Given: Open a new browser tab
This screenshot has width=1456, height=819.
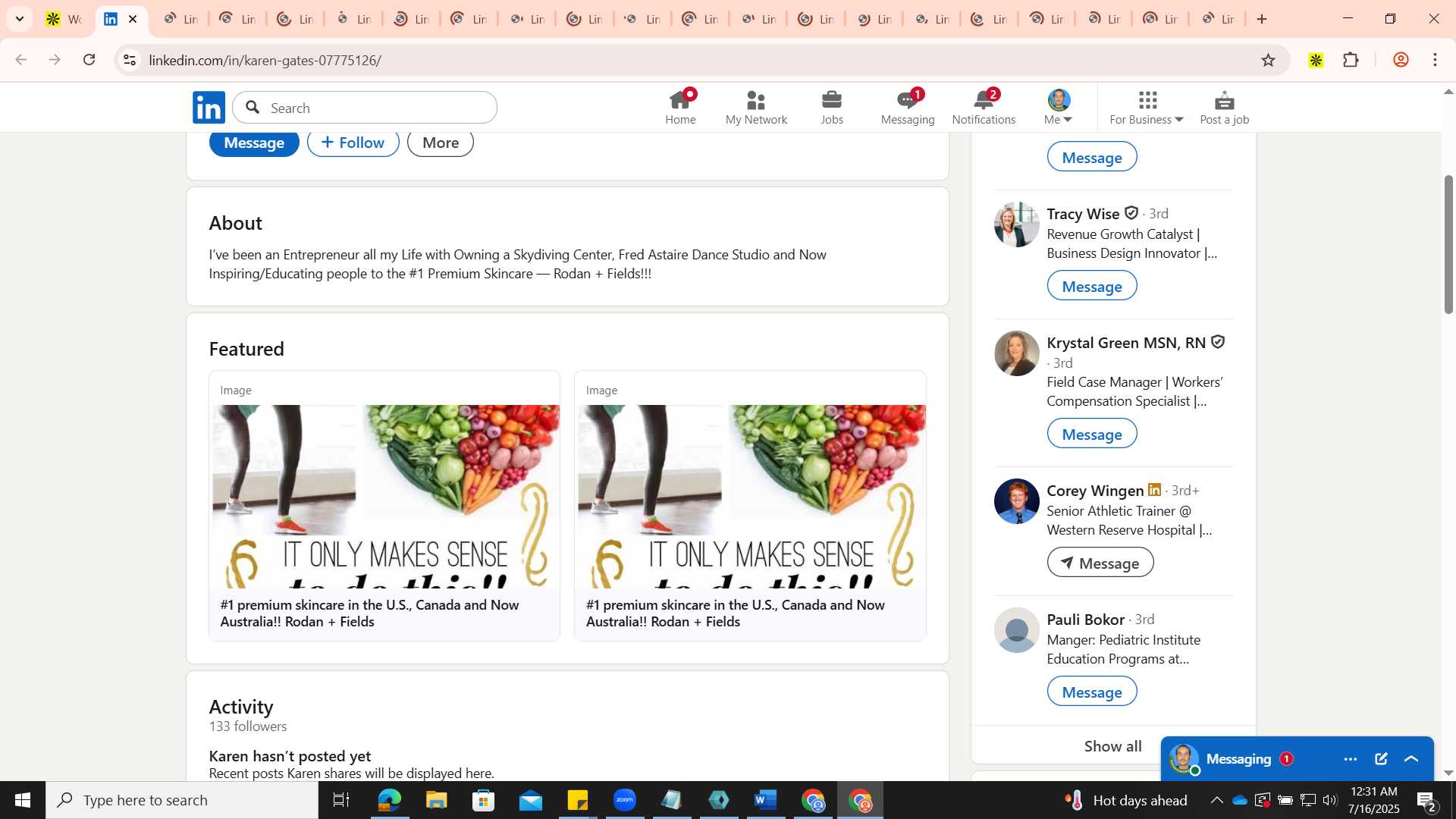Looking at the screenshot, I should click(x=1262, y=19).
